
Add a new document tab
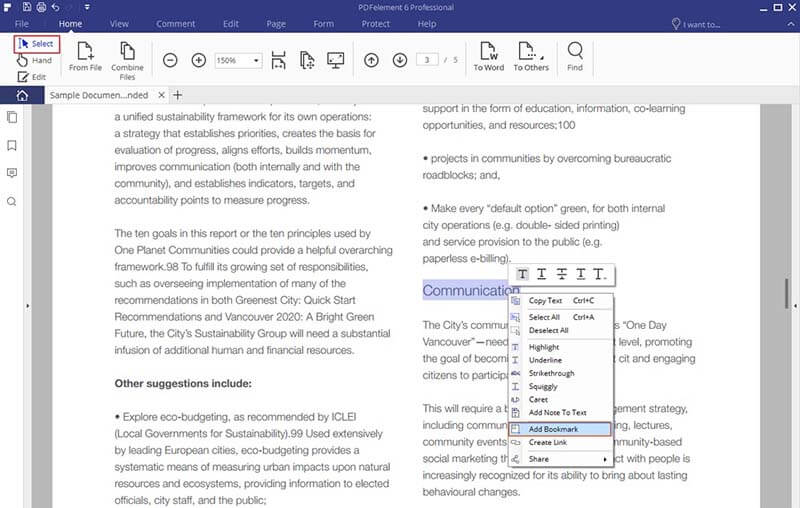click(x=178, y=95)
